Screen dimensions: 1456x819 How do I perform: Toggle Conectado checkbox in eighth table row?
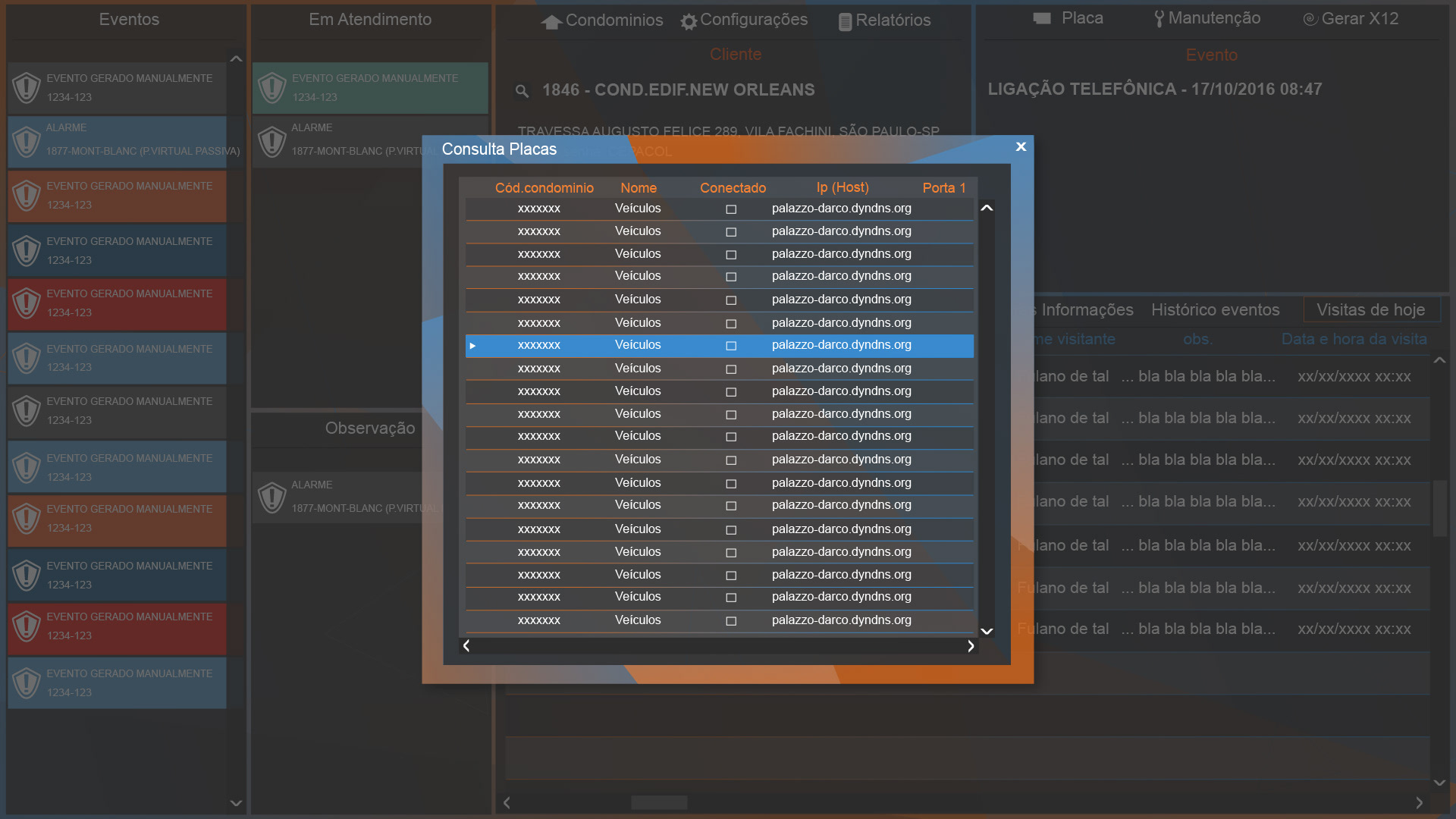coord(731,369)
